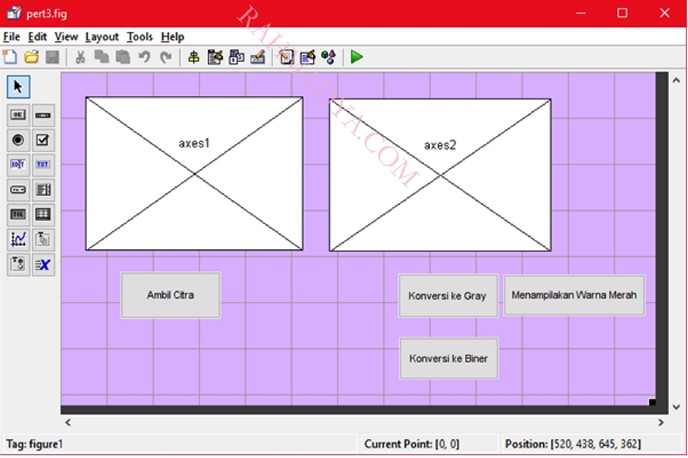Select the Slider component in the palette

(x=43, y=115)
